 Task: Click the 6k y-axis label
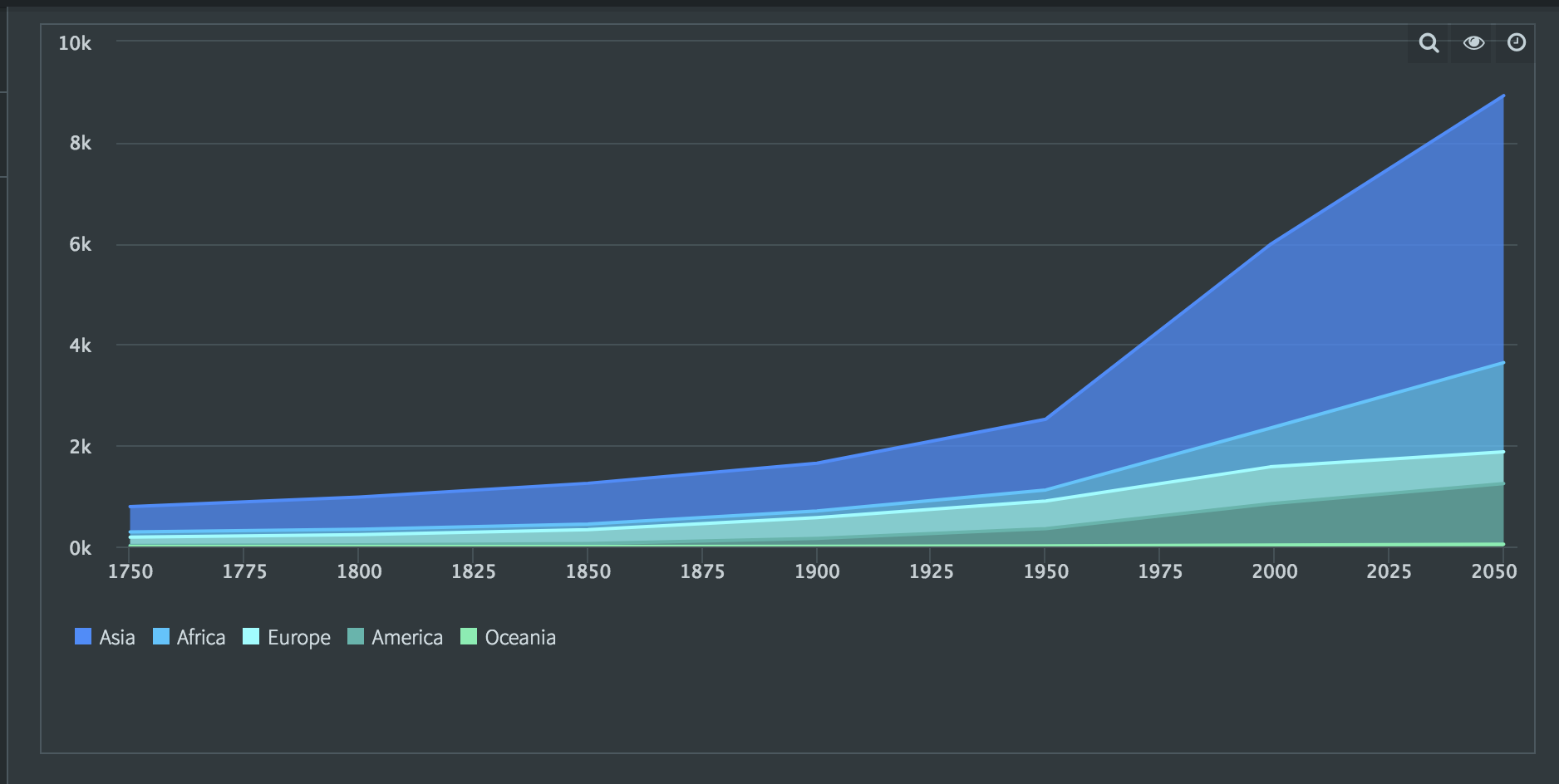click(80, 244)
